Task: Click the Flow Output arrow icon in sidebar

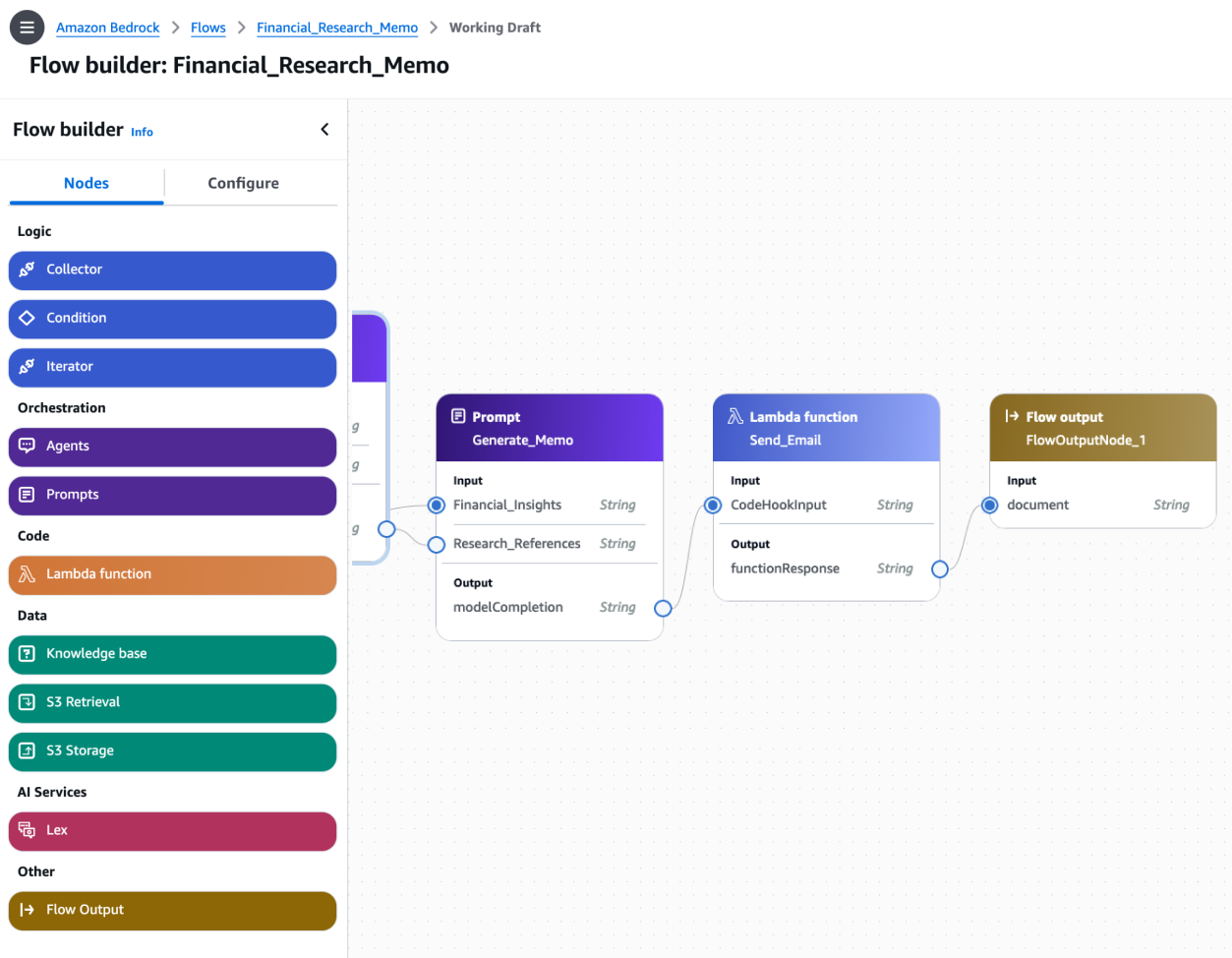Action: coord(28,910)
